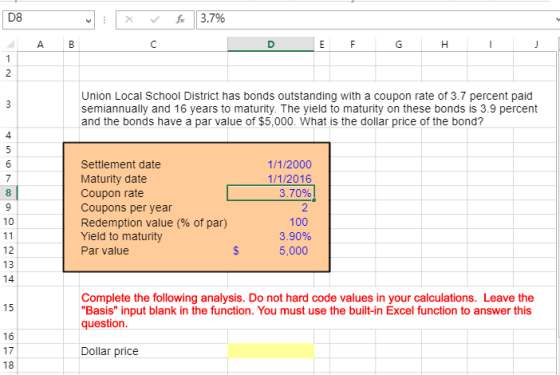This screenshot has height=375, width=560.
Task: Click the Maturity date value 1/1/2016
Action: coord(289,179)
